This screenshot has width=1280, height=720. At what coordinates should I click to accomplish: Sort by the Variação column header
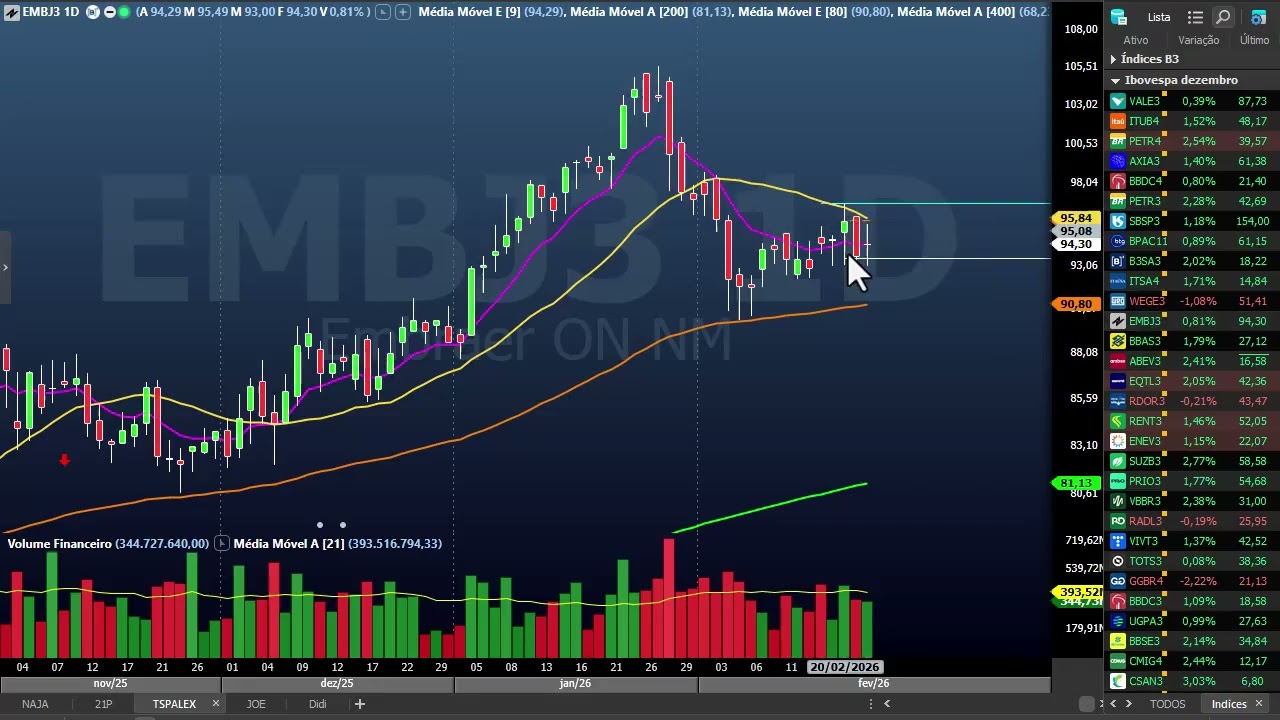tap(1199, 40)
